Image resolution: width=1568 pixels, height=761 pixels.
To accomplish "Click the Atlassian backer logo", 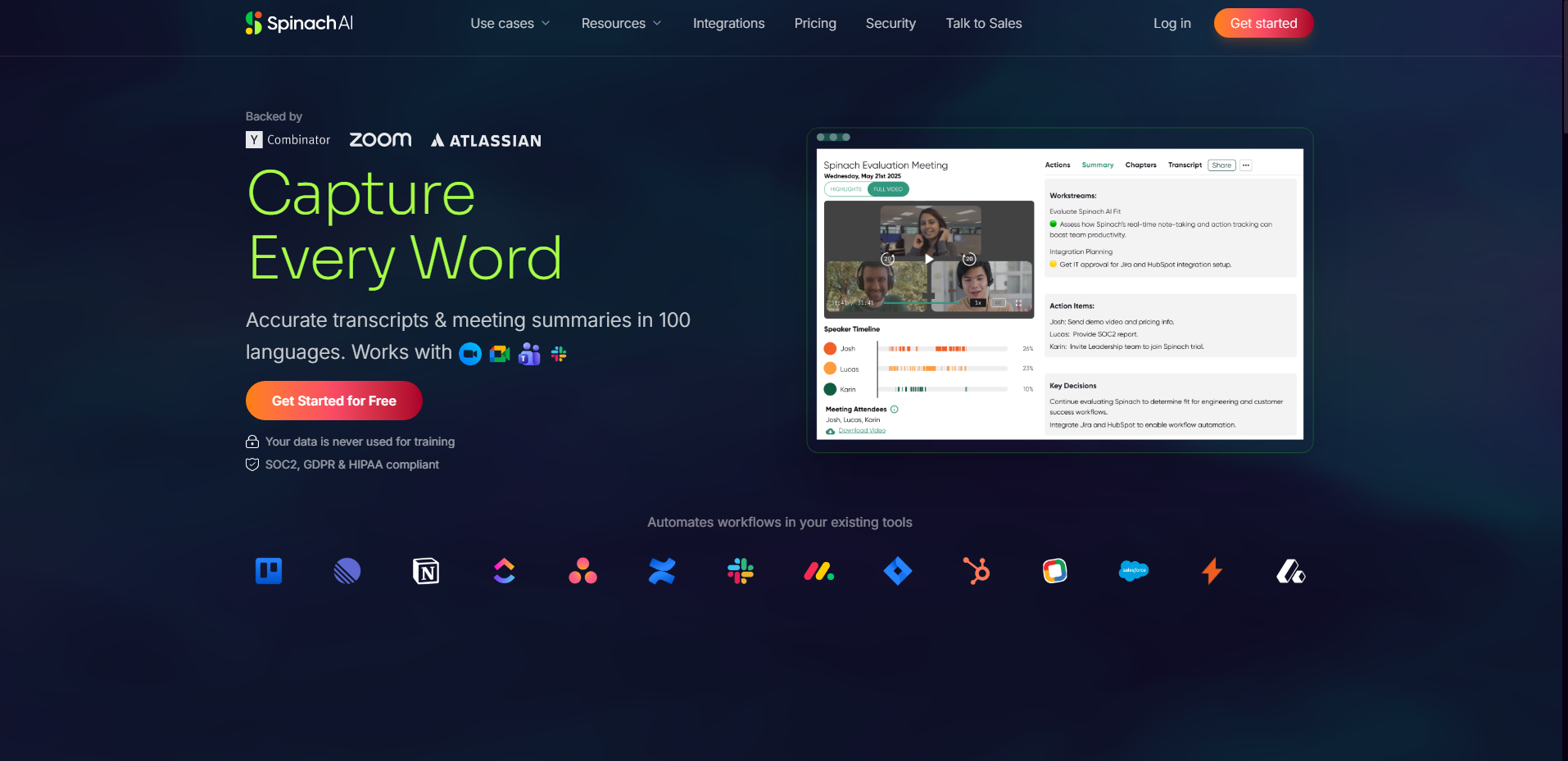I will click(486, 140).
